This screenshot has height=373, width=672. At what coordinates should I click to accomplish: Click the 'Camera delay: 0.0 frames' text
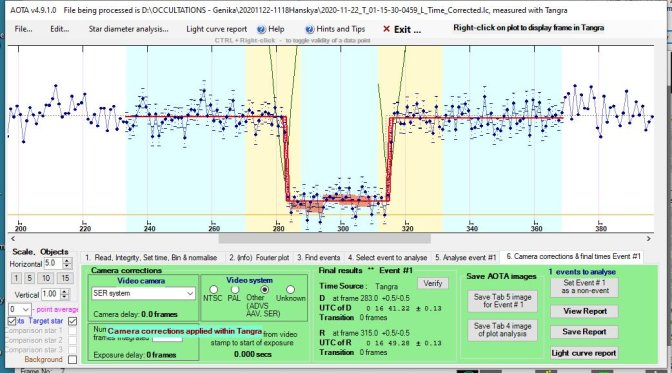[135, 314]
